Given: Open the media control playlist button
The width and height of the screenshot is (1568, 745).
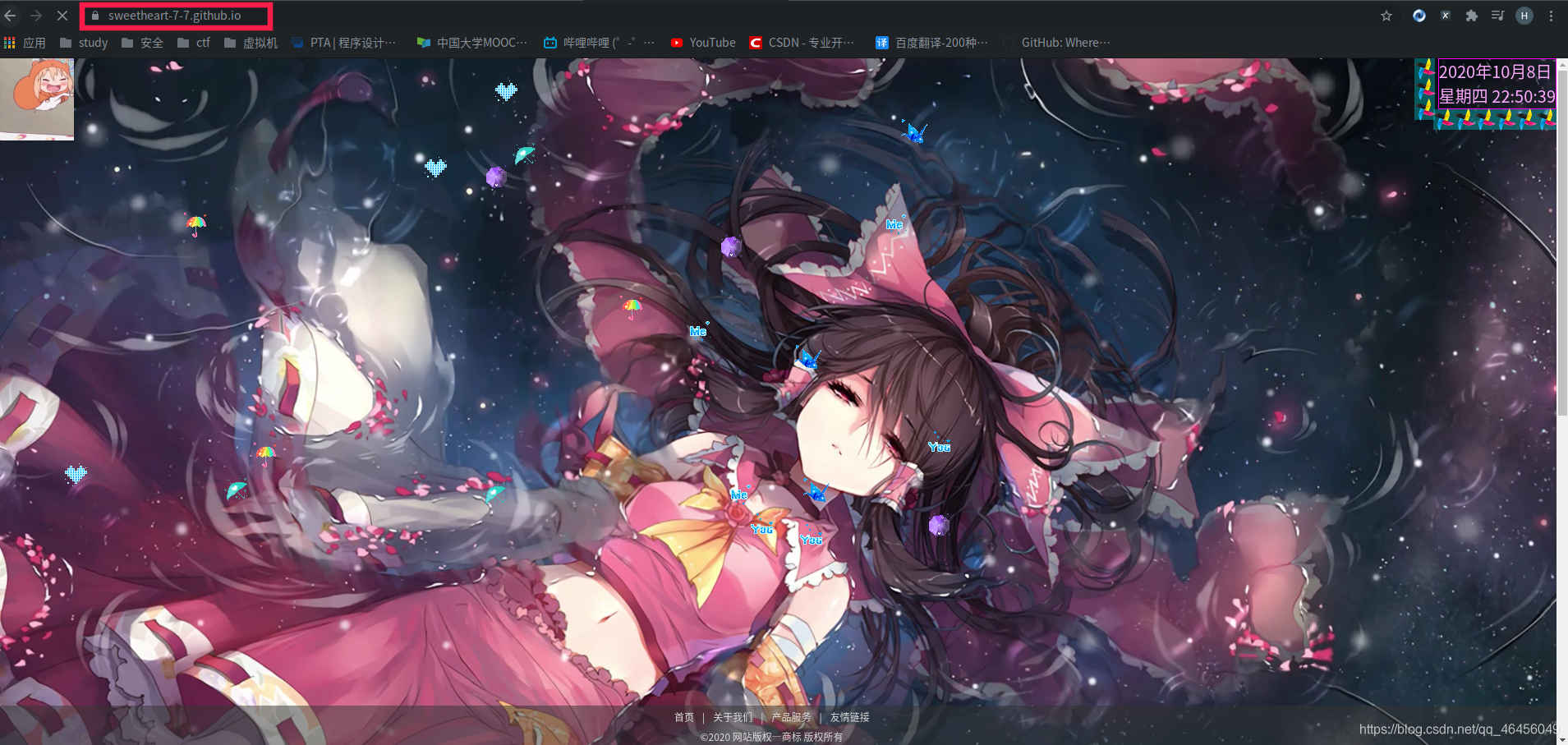Looking at the screenshot, I should pos(1497,16).
